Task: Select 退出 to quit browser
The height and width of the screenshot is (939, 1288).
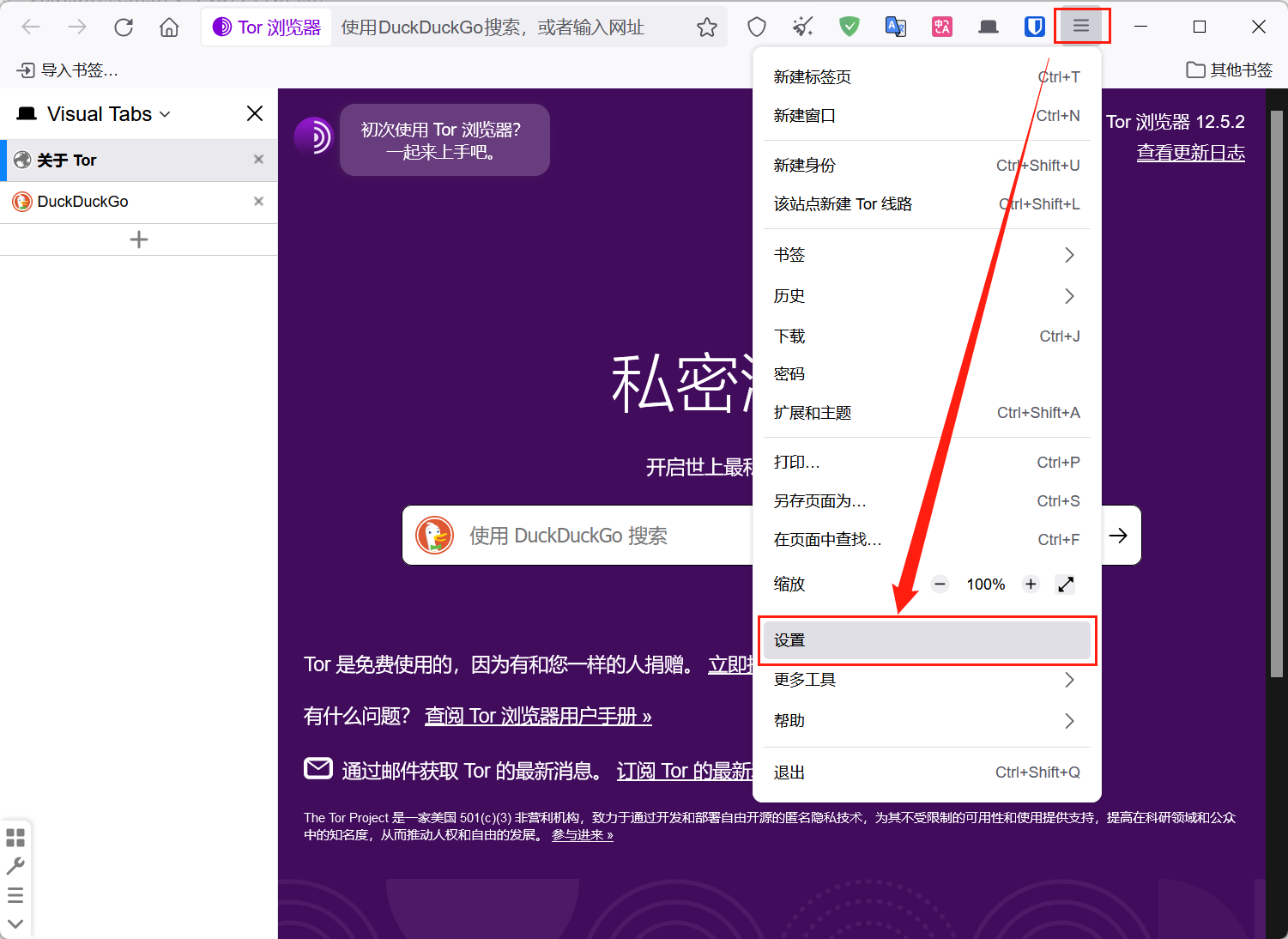Action: [927, 772]
